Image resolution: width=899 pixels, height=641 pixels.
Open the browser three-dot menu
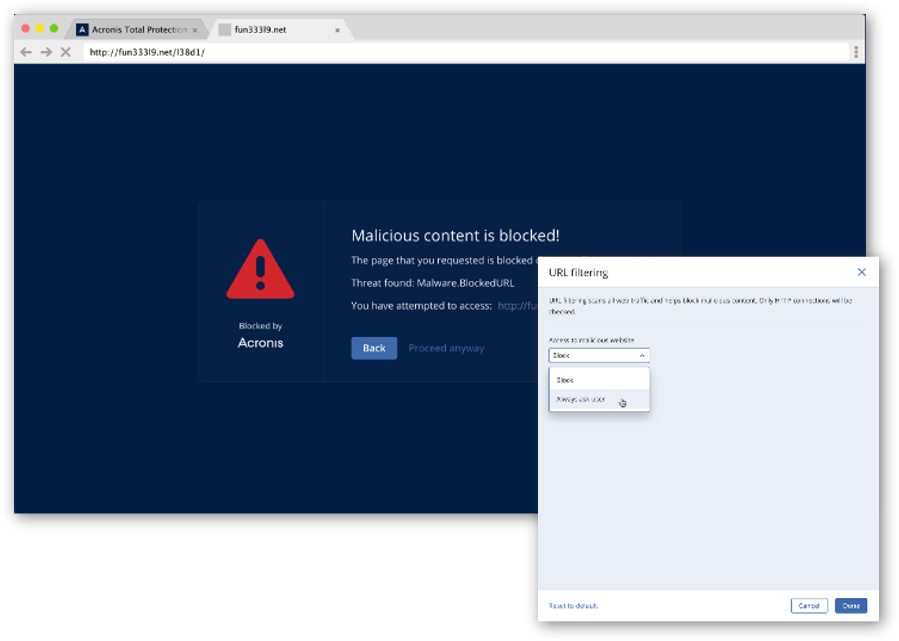[856, 52]
